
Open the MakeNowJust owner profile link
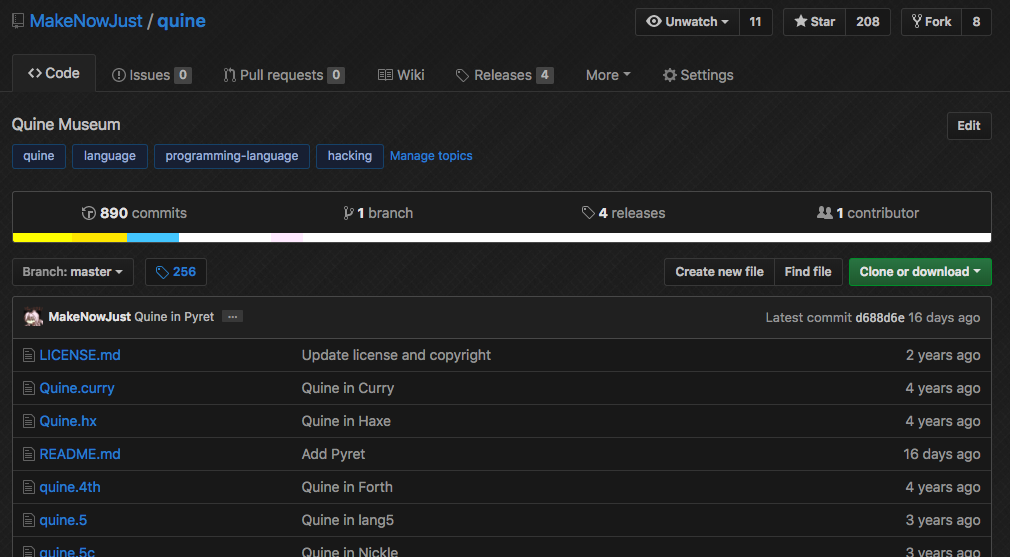tap(86, 21)
